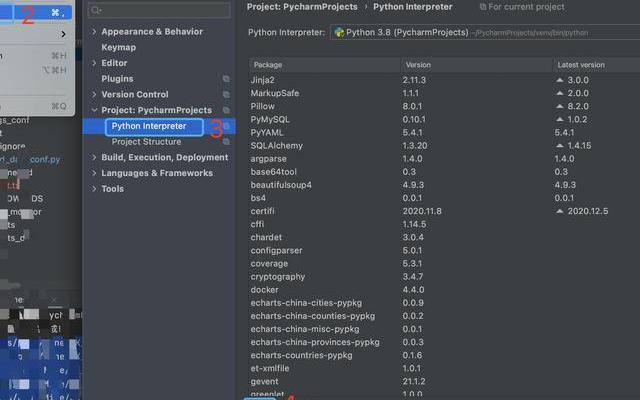
Task: Click Python Interpreter breadcrumb title
Action: pyautogui.click(x=413, y=7)
